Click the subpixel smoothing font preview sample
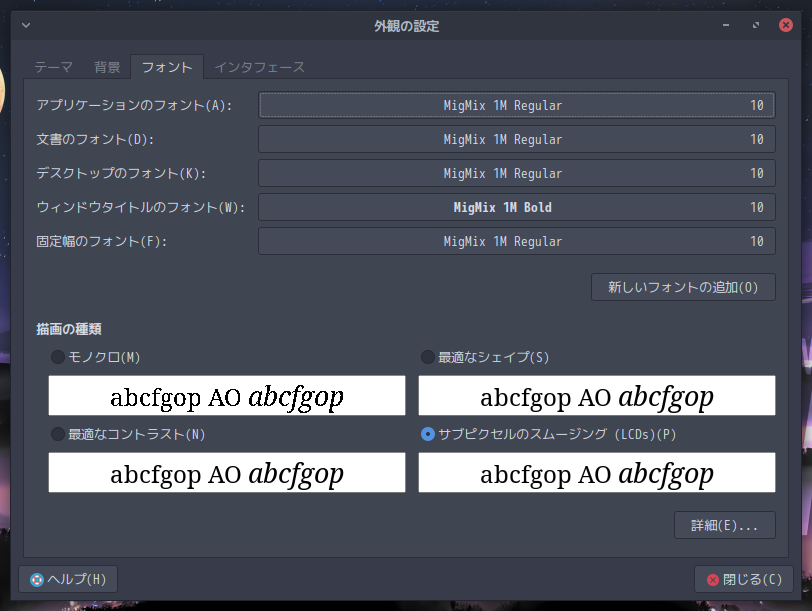 click(597, 473)
